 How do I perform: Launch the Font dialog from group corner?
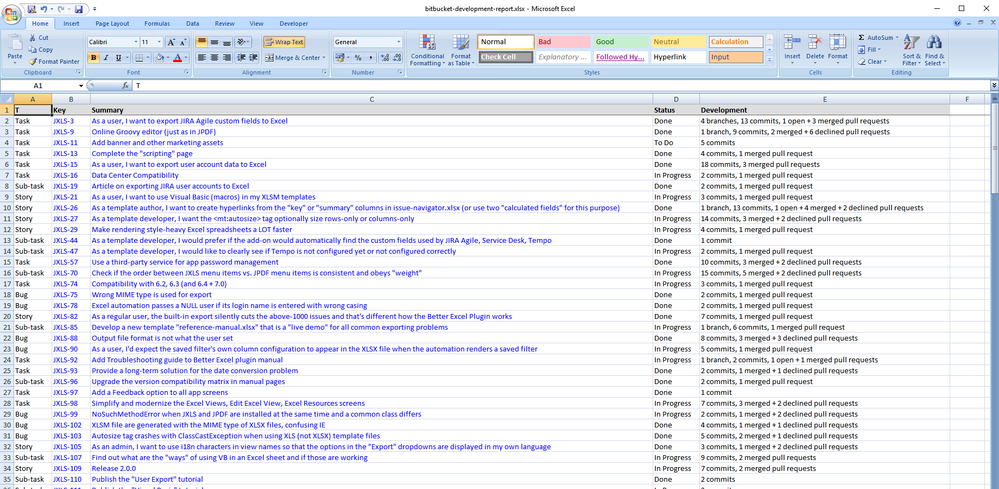(x=187, y=73)
